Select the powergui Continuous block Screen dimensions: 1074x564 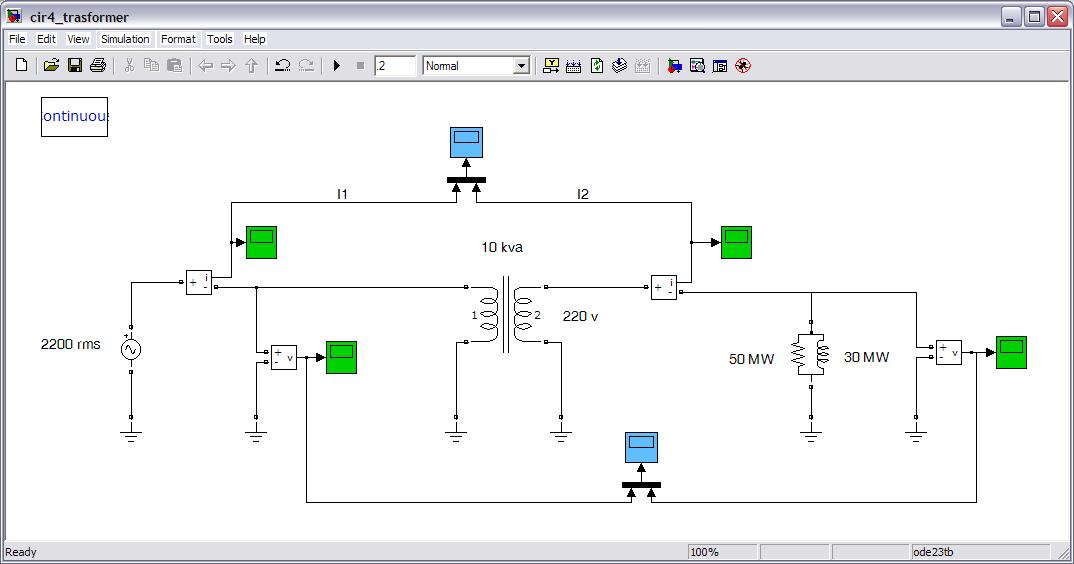(74, 116)
